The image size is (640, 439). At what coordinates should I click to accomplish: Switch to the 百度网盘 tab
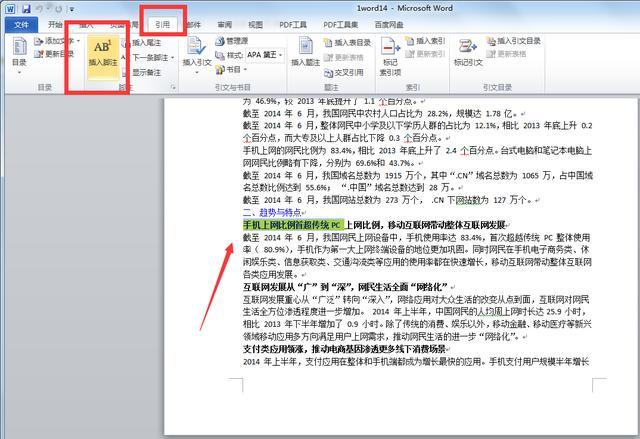(x=389, y=25)
